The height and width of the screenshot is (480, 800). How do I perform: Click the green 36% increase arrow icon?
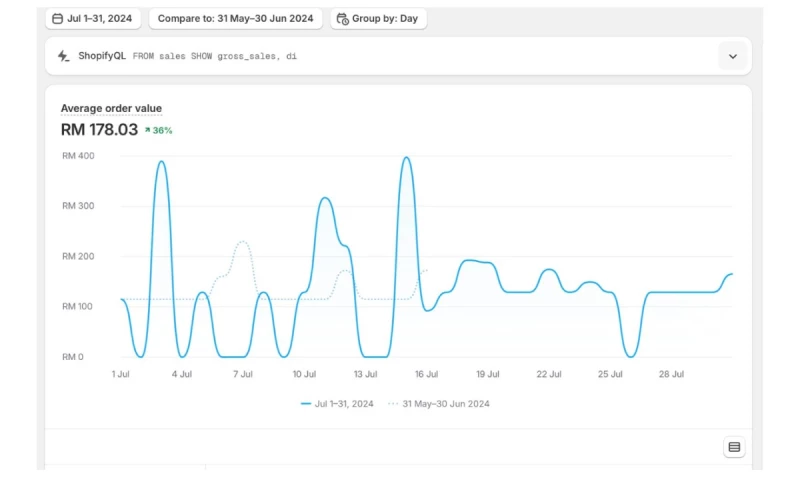[x=147, y=130]
